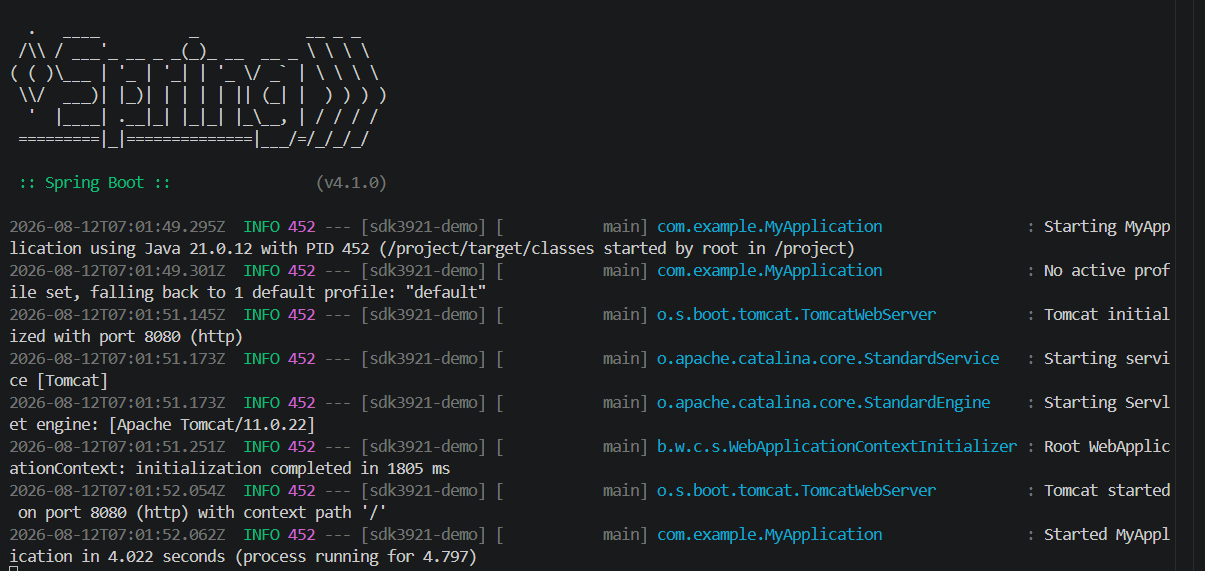Click timestamp '2026-08-12T07:01:49.295Z'
The width and height of the screenshot is (1205, 571).
click(117, 227)
